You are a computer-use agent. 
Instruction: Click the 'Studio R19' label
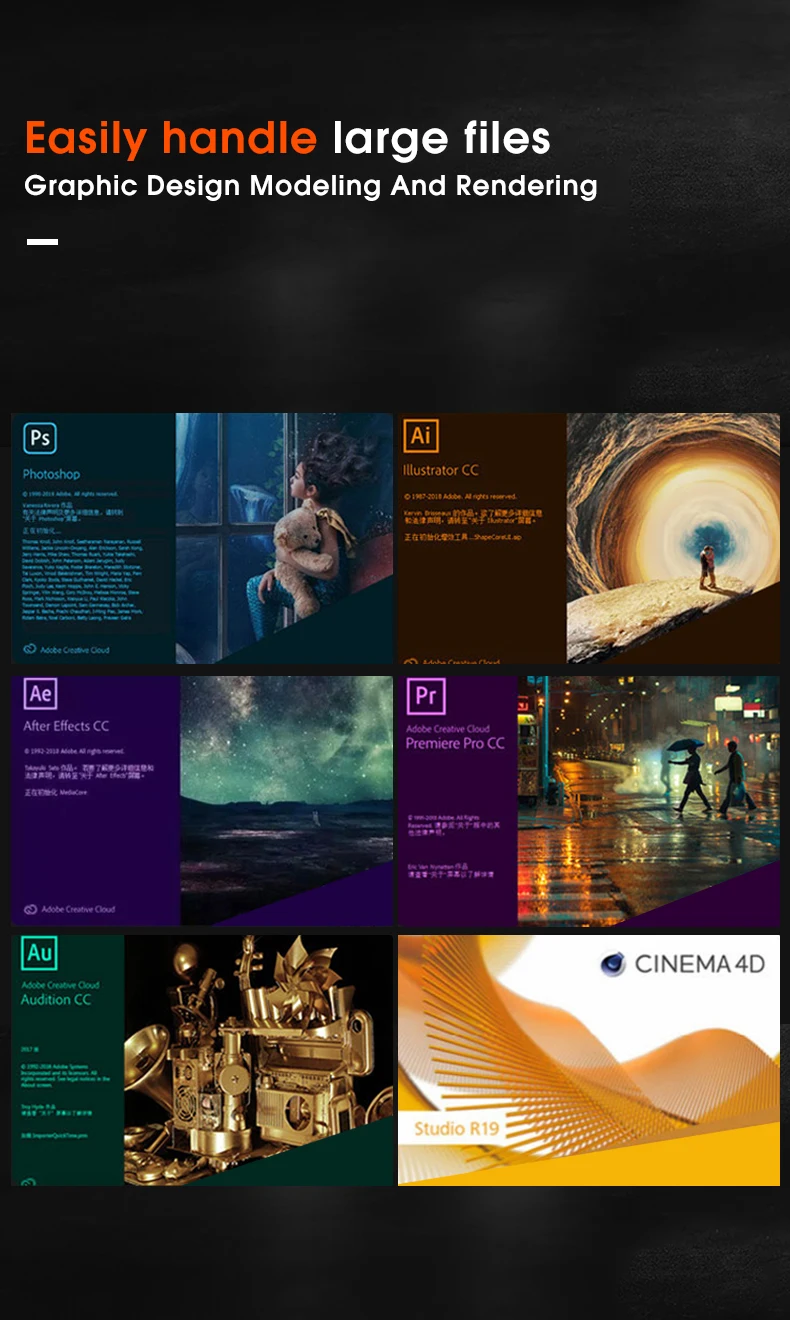coord(457,1129)
